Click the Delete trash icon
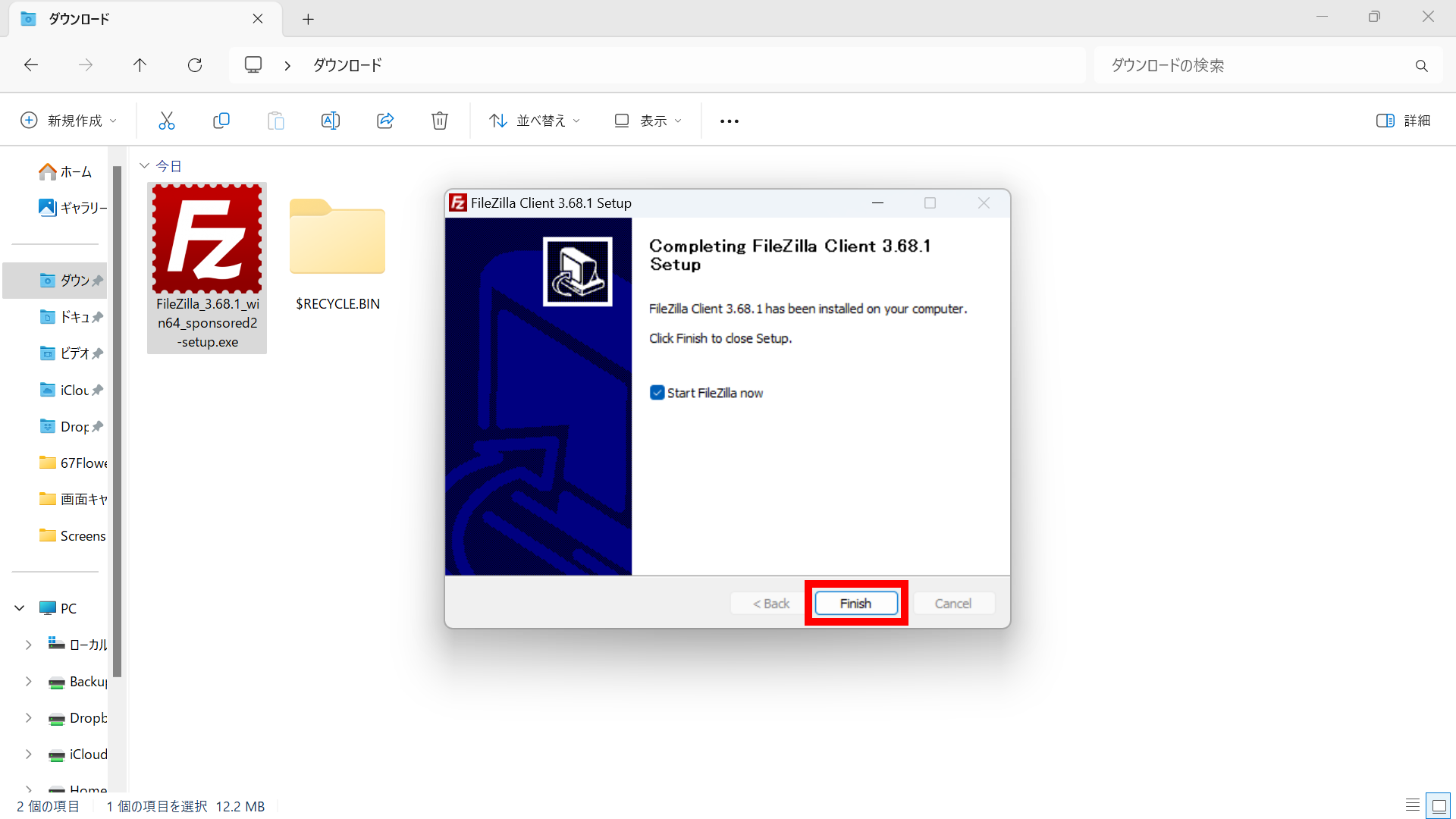1456x819 pixels. pos(440,121)
